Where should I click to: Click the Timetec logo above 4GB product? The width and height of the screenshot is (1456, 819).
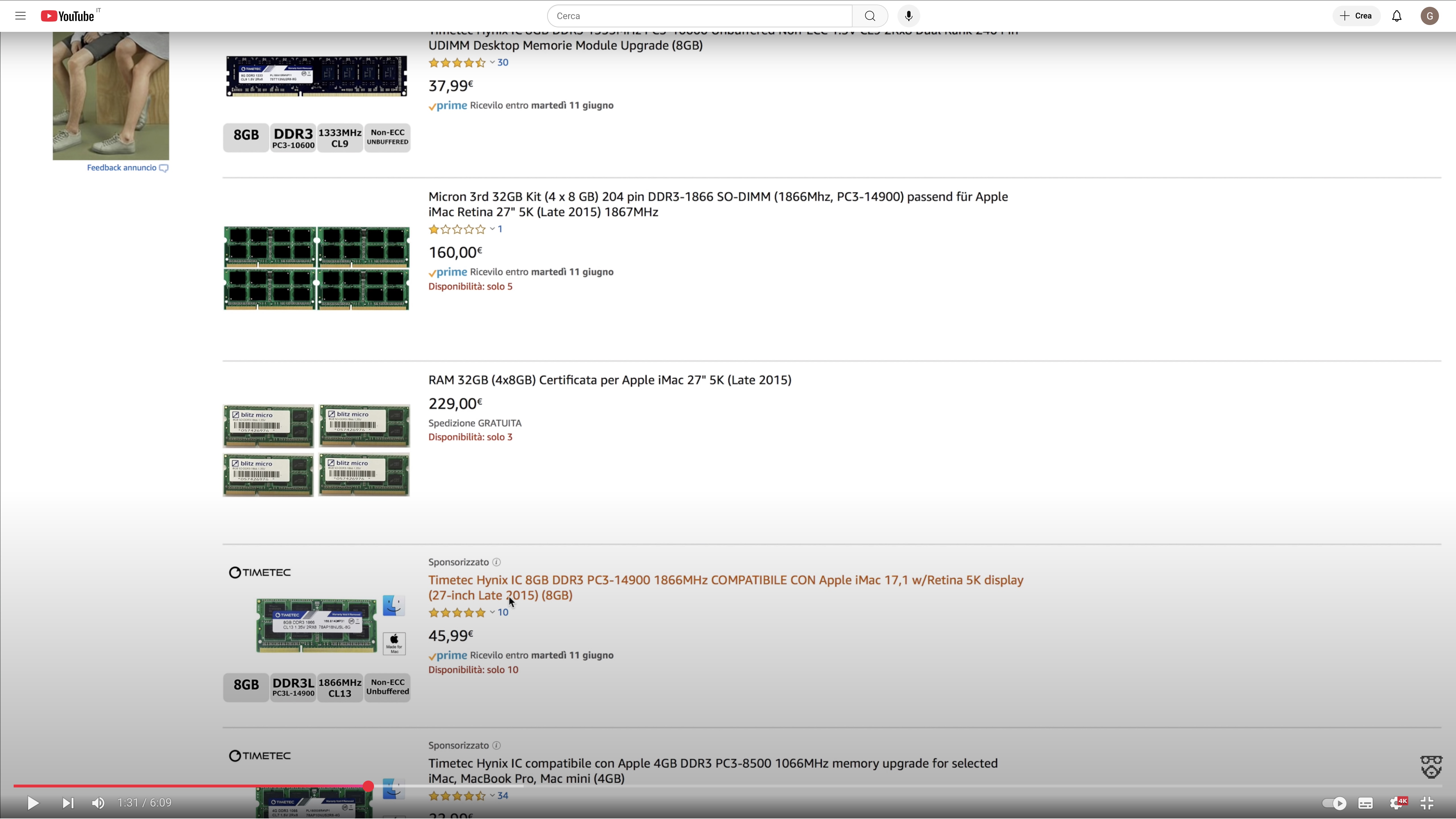tap(260, 756)
